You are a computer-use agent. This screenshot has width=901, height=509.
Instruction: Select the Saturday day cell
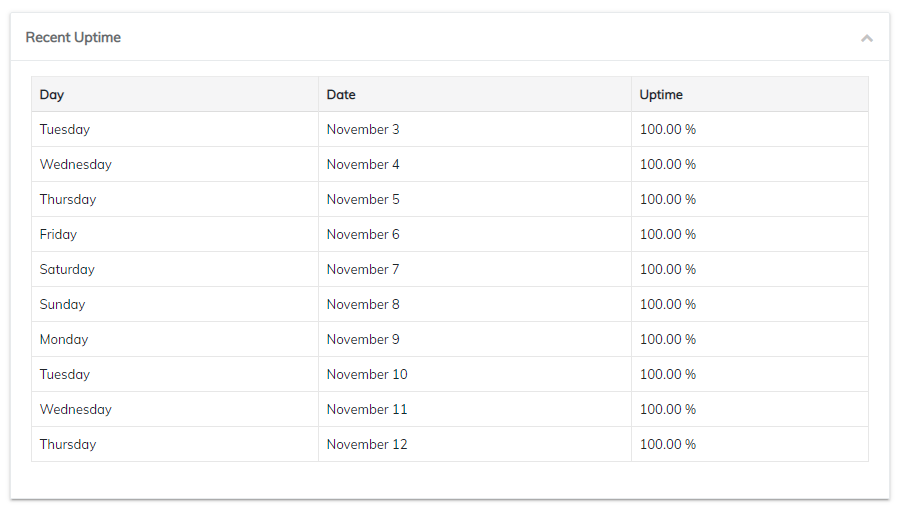point(67,270)
